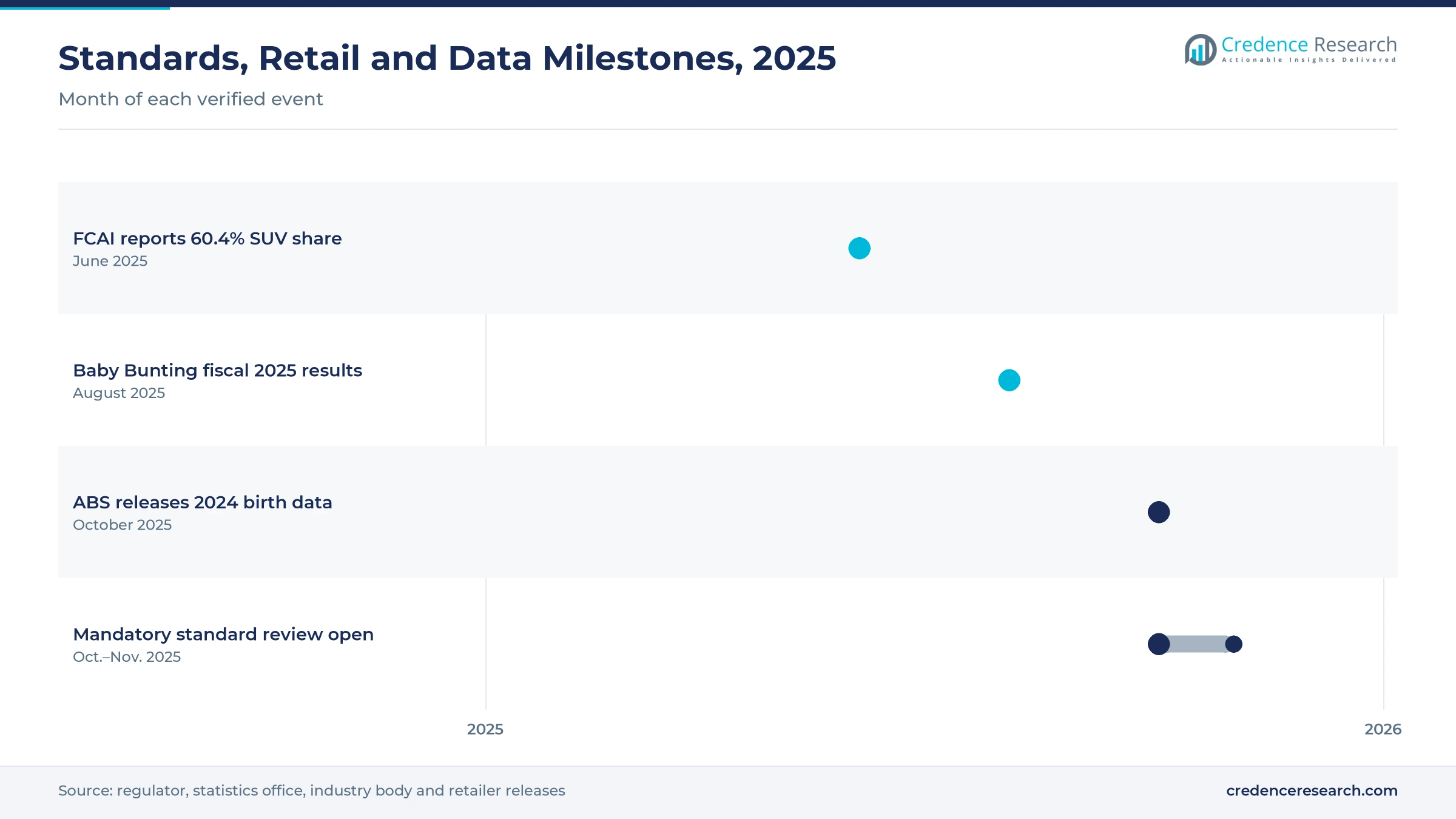This screenshot has height=819, width=1456.
Task: Select the August 2025 Baby Bunting dot
Action: [1009, 380]
